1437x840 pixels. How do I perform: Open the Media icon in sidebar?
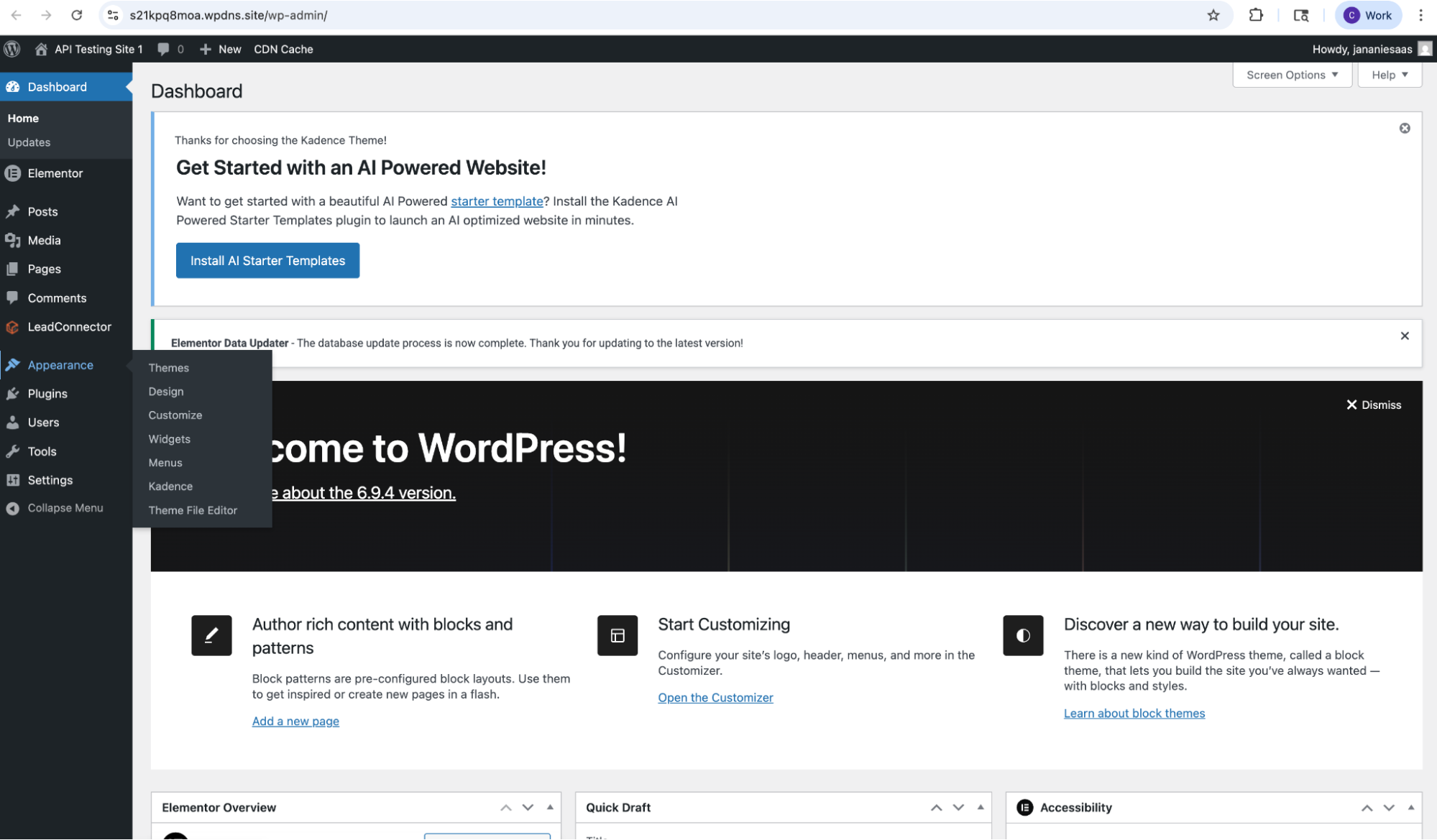13,240
